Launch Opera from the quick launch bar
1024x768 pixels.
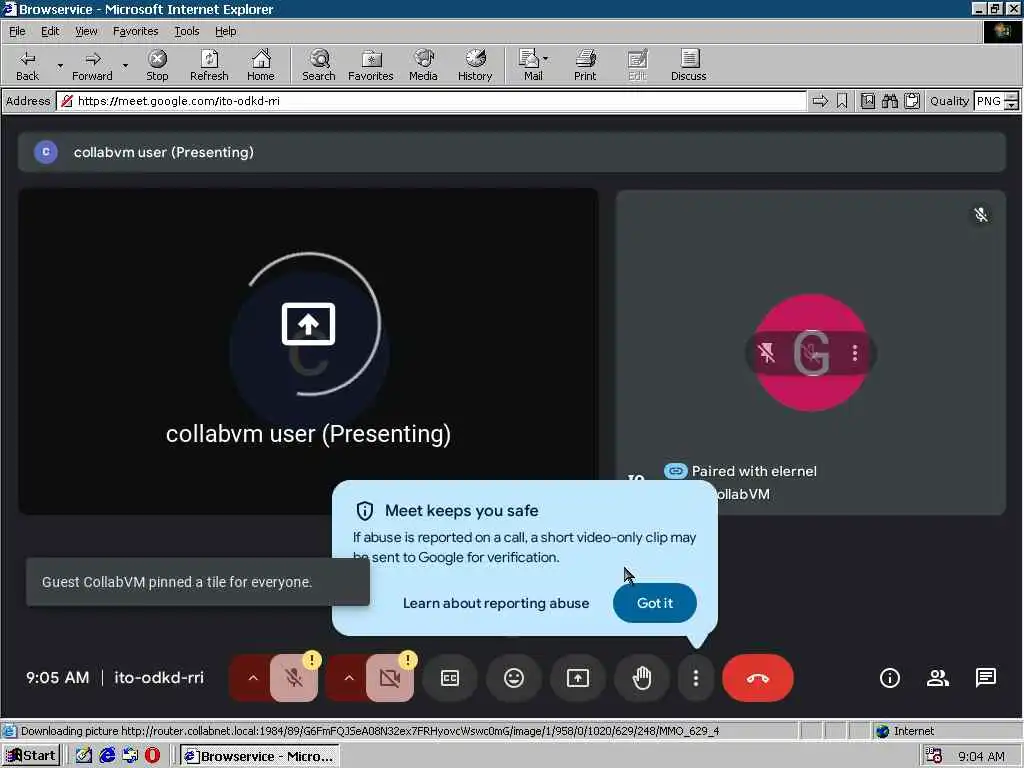pos(152,756)
